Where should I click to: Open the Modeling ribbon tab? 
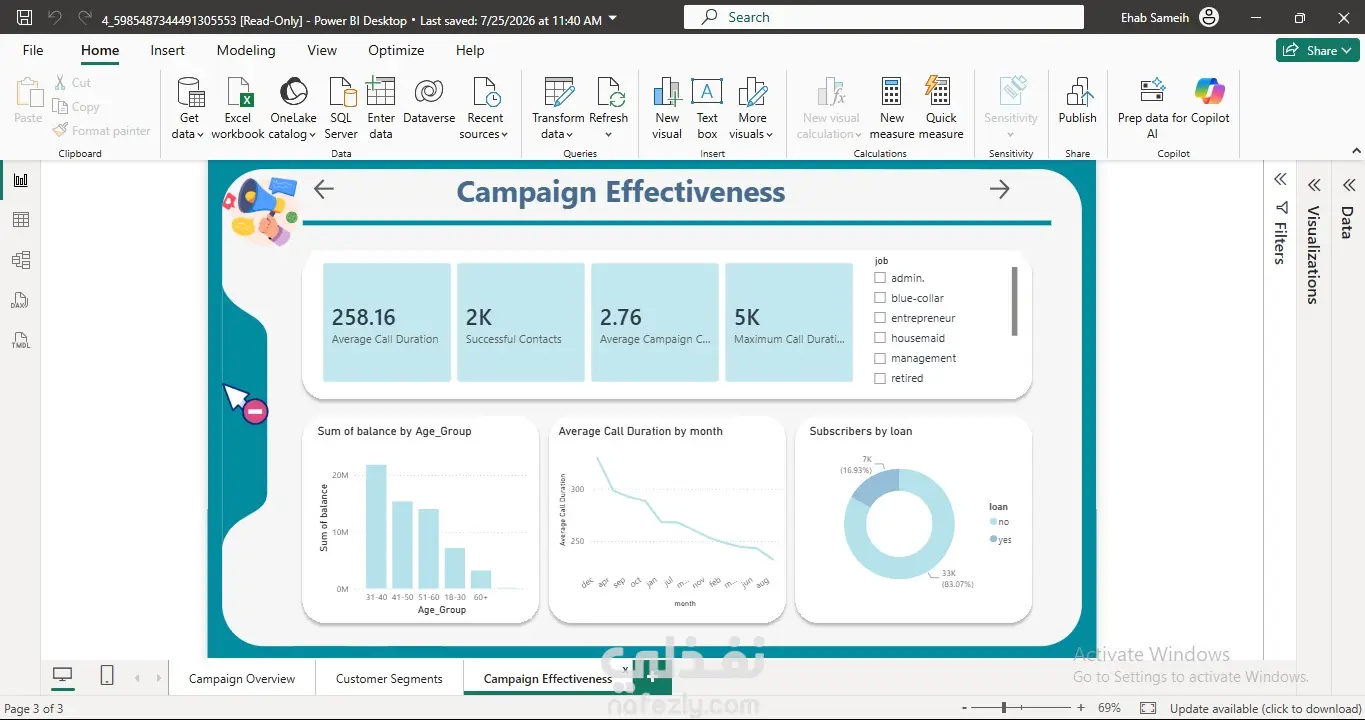pyautogui.click(x=246, y=50)
